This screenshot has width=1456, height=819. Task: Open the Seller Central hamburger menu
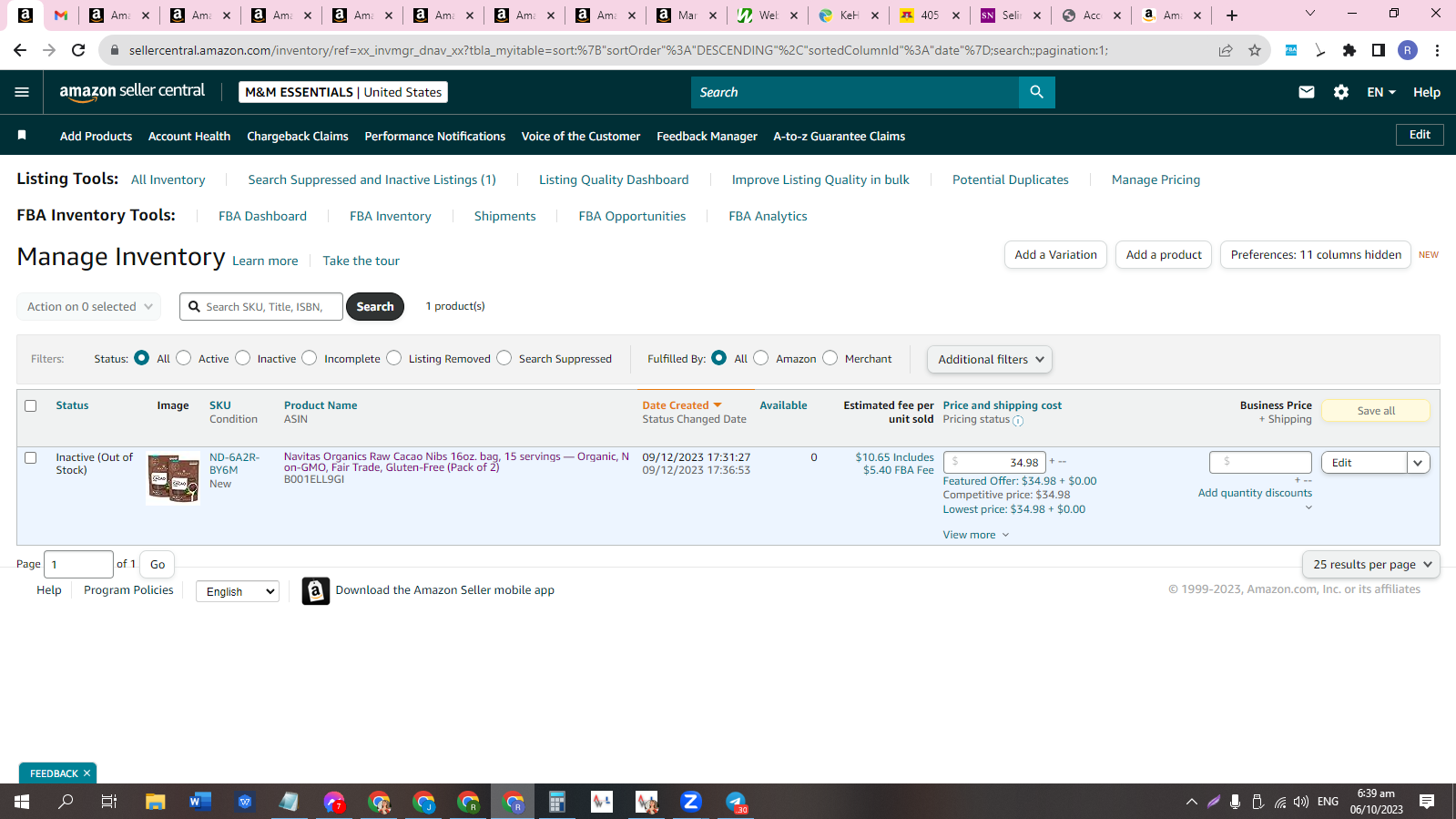tap(22, 92)
